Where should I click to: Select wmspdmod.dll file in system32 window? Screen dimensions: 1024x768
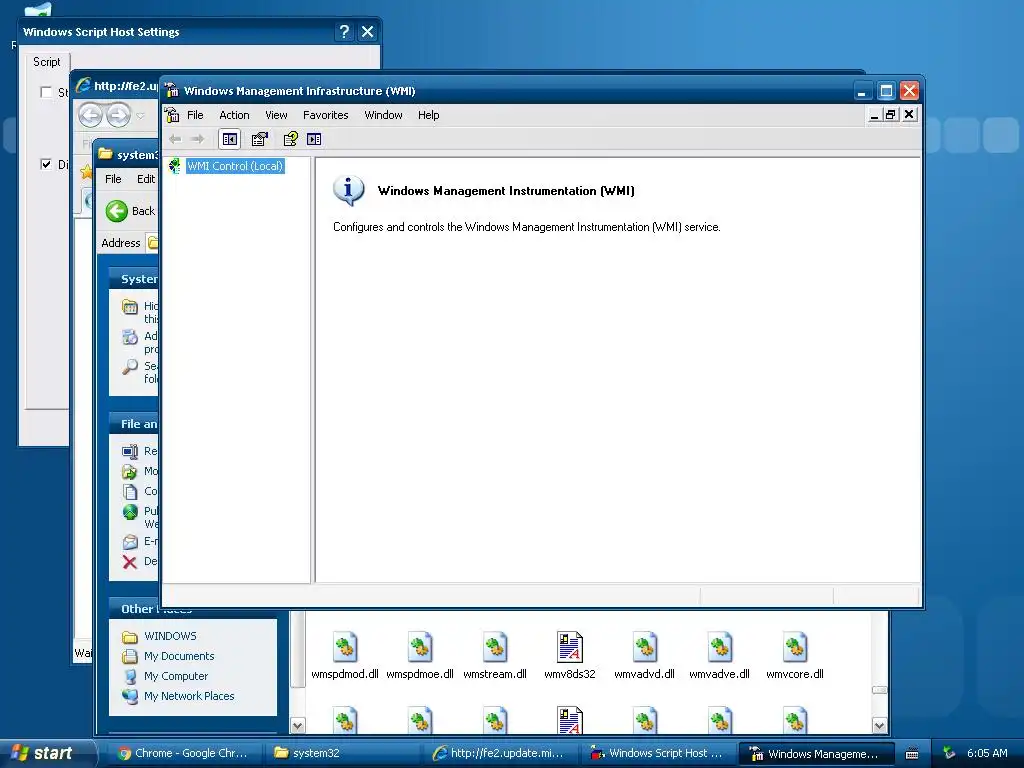coord(345,656)
